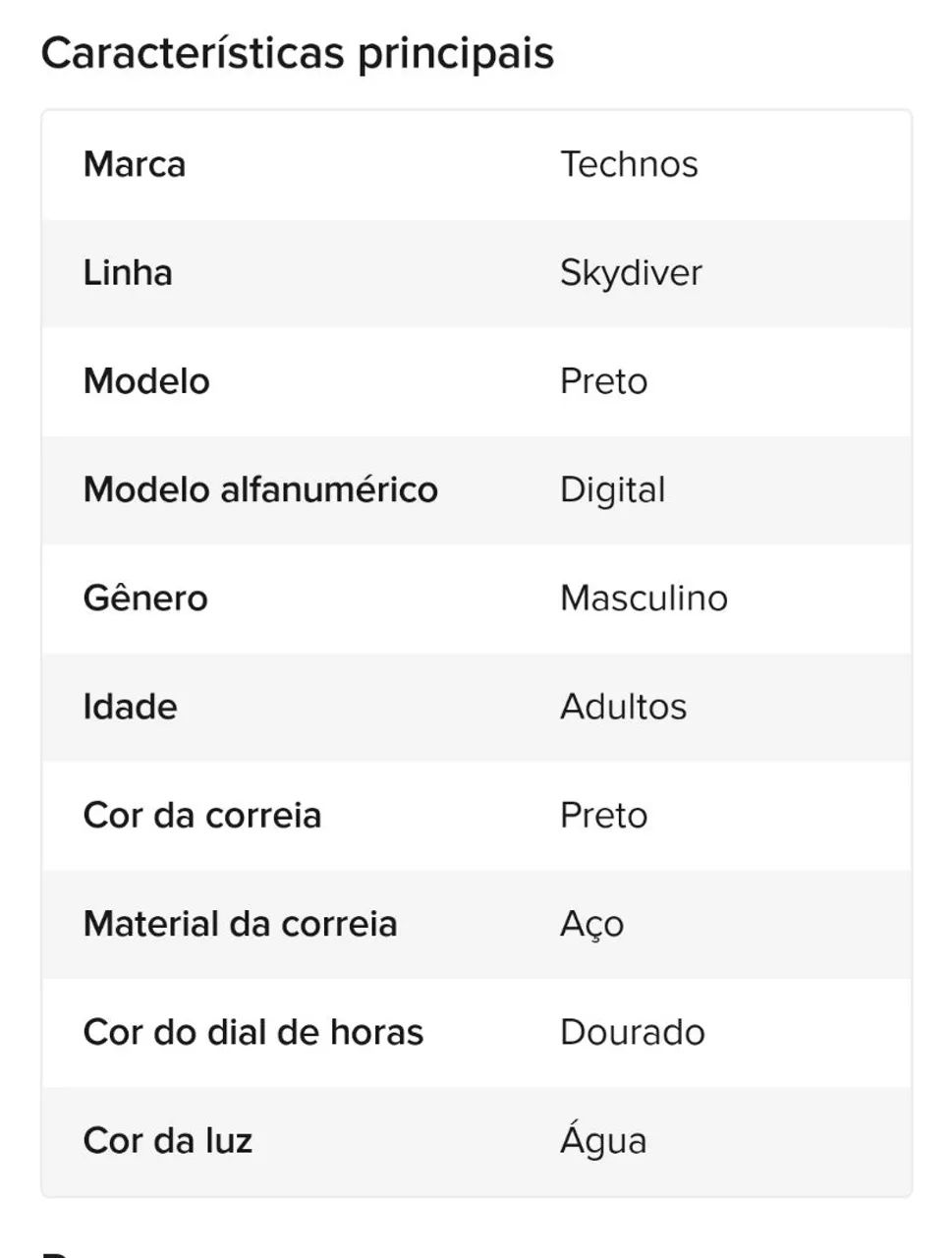
Task: Select the Material da correia label
Action: (240, 924)
